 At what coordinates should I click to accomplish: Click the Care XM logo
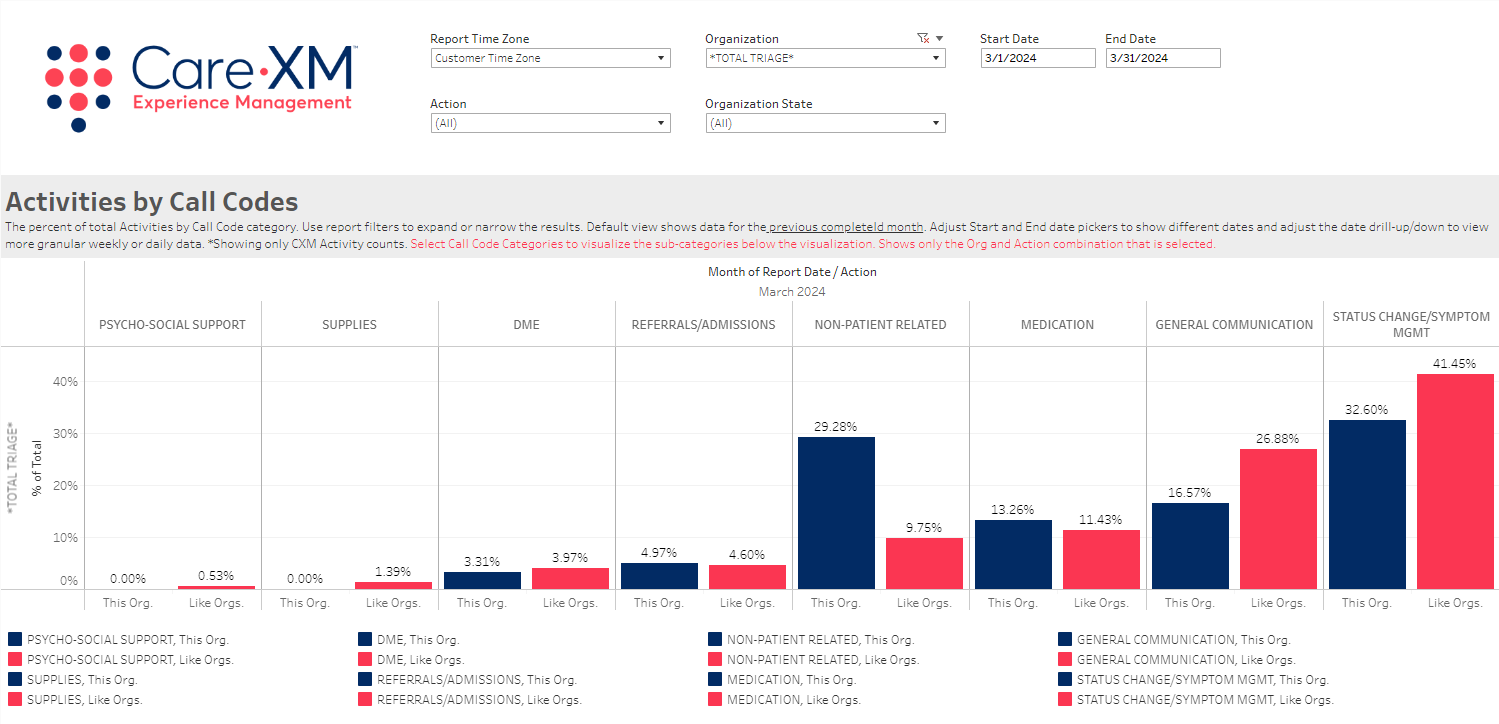(x=200, y=86)
